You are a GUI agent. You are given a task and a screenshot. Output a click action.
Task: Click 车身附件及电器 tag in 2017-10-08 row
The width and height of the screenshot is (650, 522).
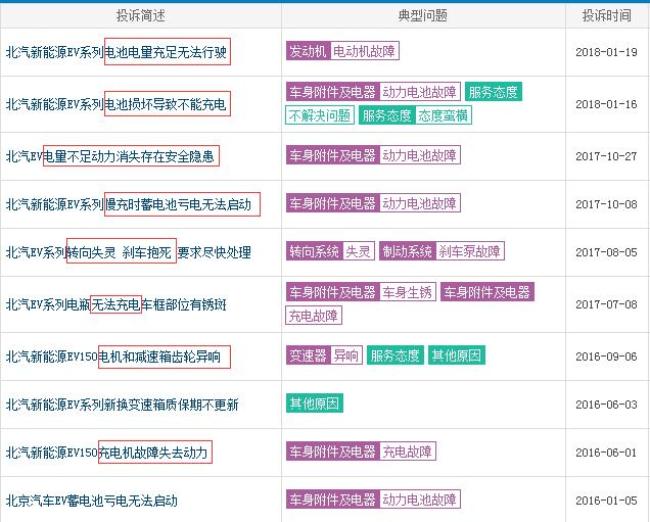point(332,203)
